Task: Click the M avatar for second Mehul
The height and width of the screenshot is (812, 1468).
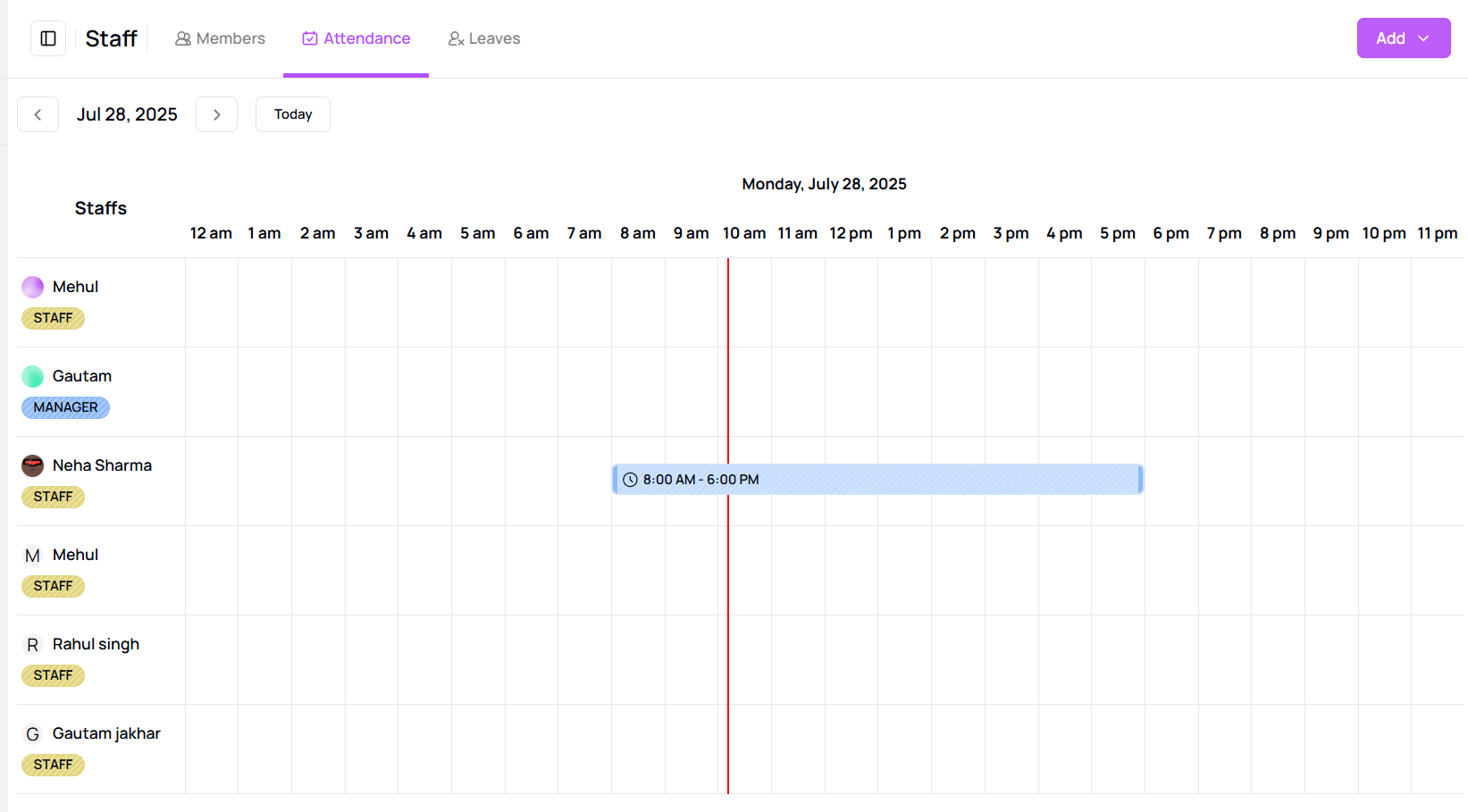Action: pyautogui.click(x=33, y=555)
